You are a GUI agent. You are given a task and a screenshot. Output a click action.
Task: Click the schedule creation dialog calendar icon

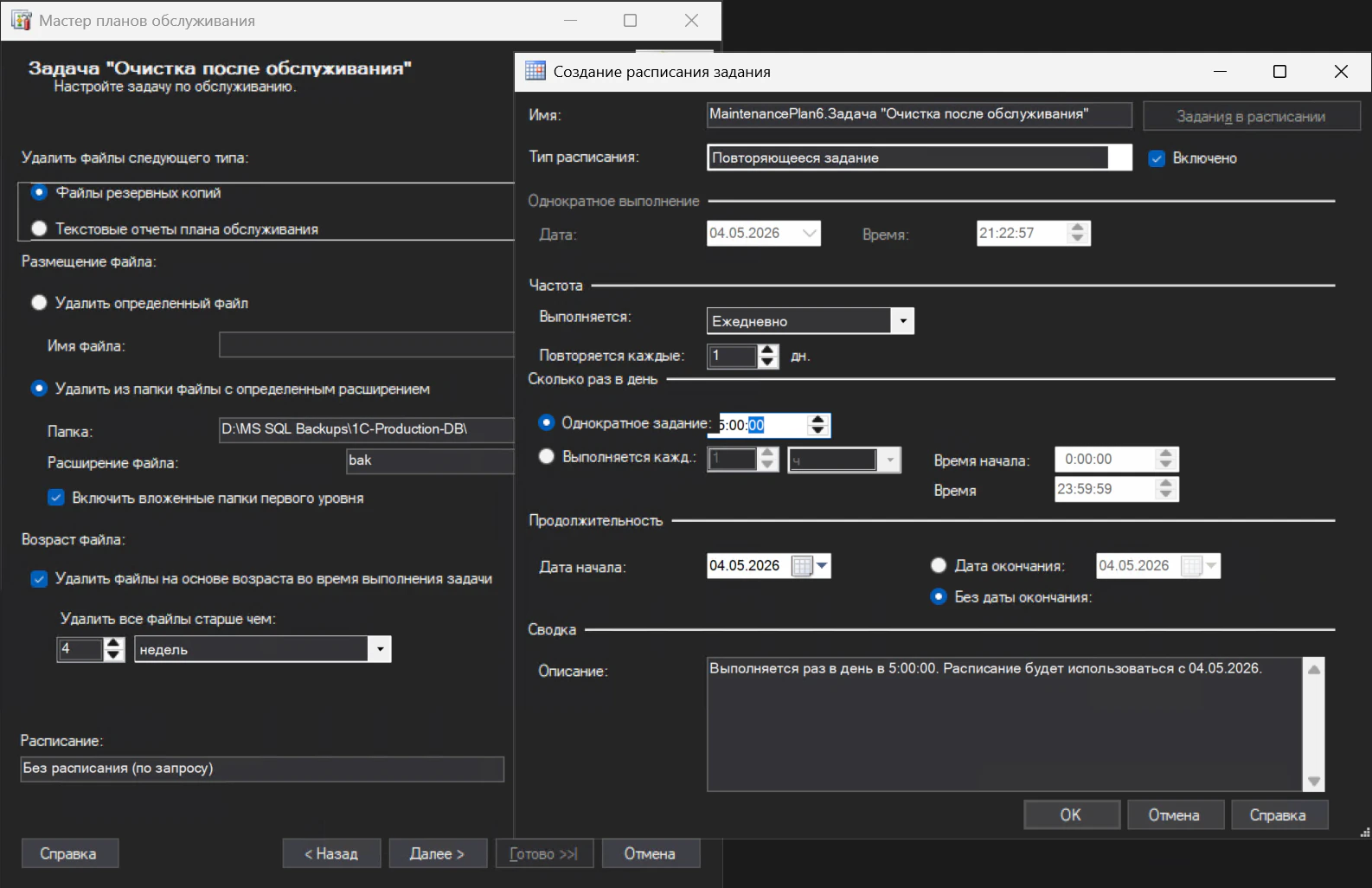tap(535, 71)
